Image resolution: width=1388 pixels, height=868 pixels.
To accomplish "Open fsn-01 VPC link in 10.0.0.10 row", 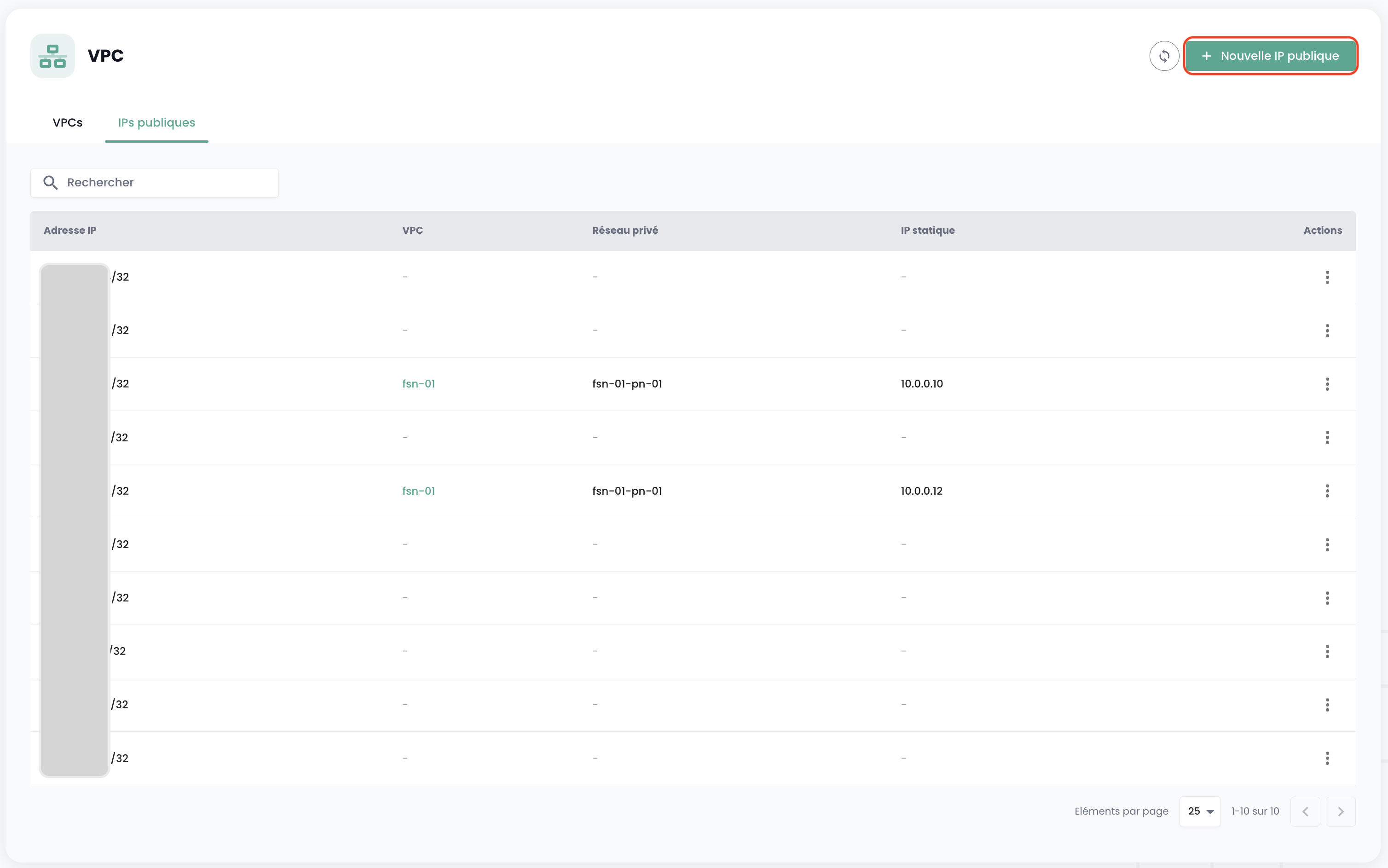I will [418, 383].
